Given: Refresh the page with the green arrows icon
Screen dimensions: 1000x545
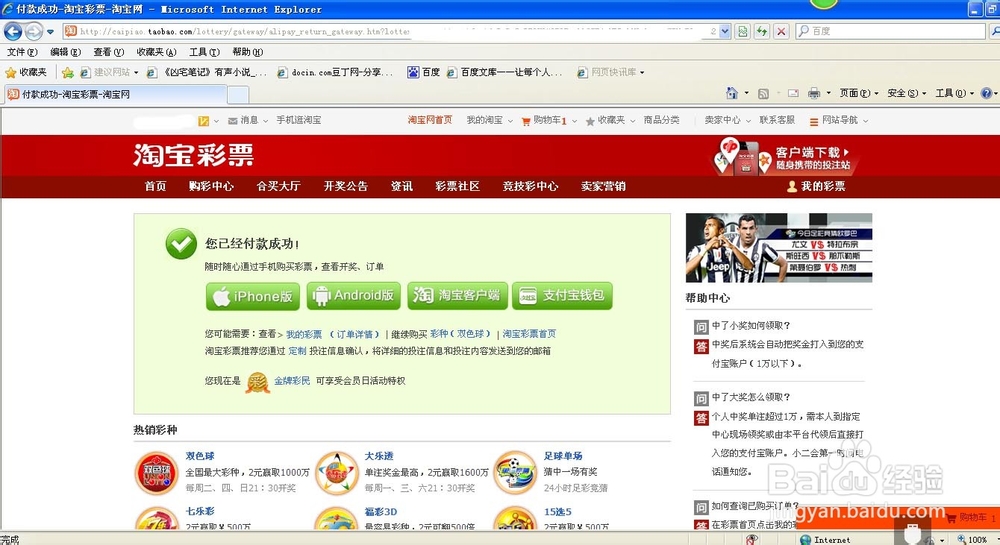Looking at the screenshot, I should click(x=761, y=31).
